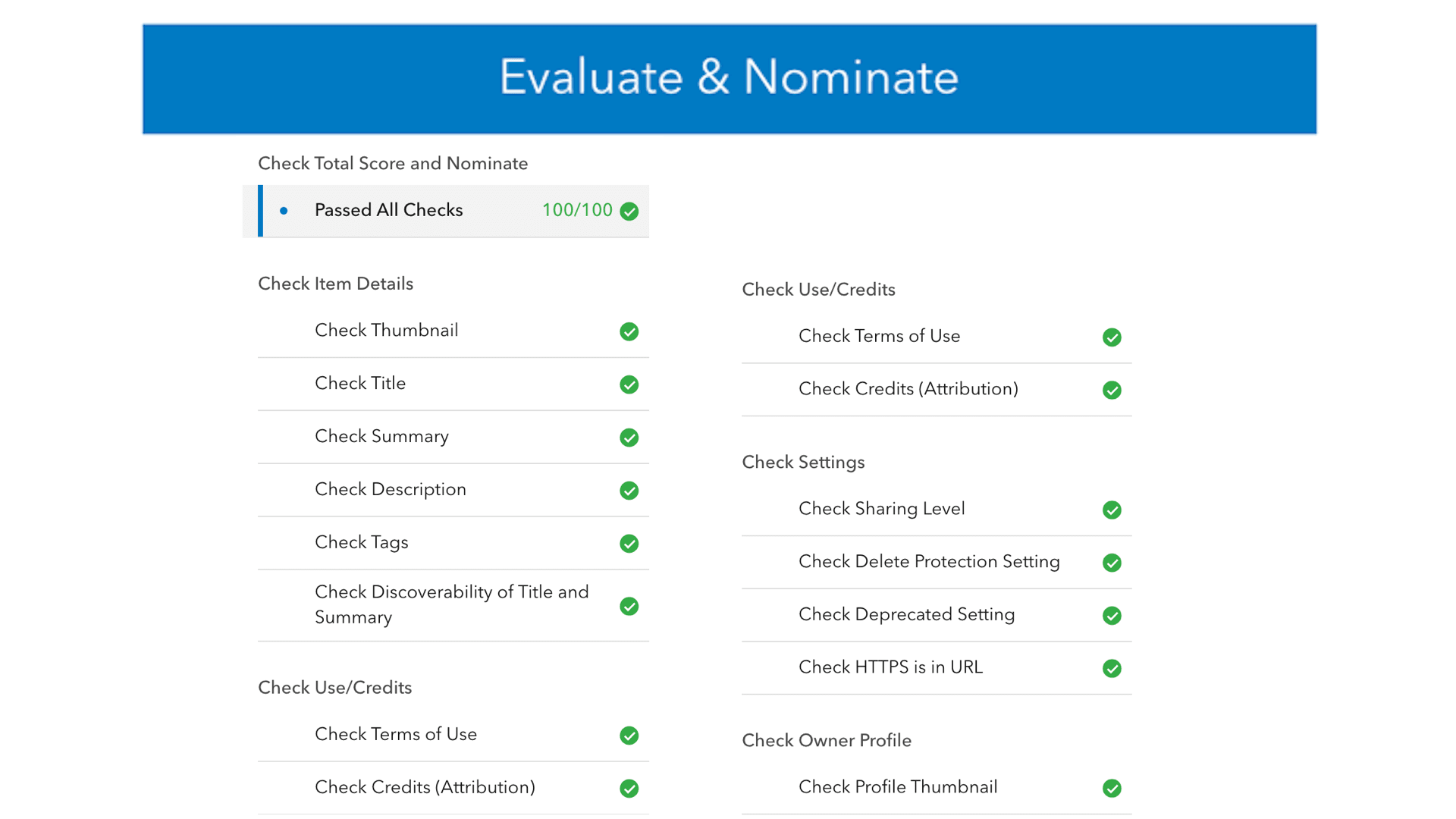The height and width of the screenshot is (819, 1456).
Task: Click the check icon next to Check Title
Action: pos(629,384)
